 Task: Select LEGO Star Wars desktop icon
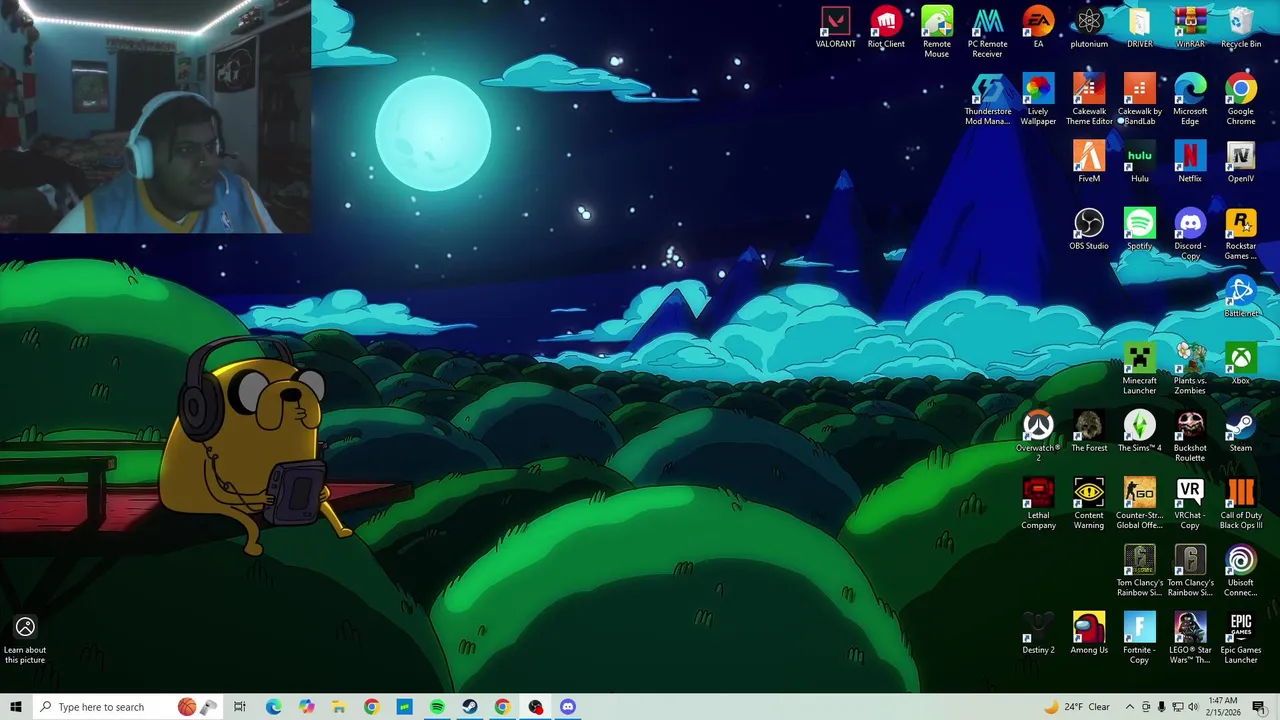coord(1190,639)
